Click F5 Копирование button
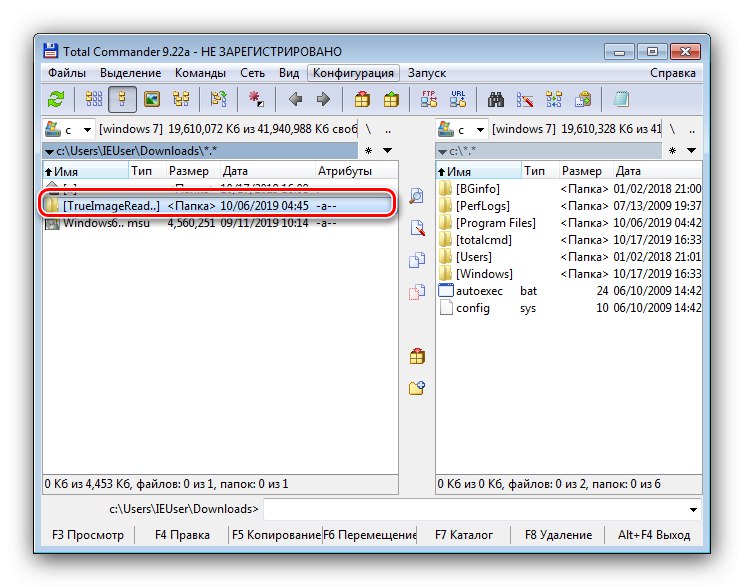Viewport: 744px width, 587px height. (276, 535)
